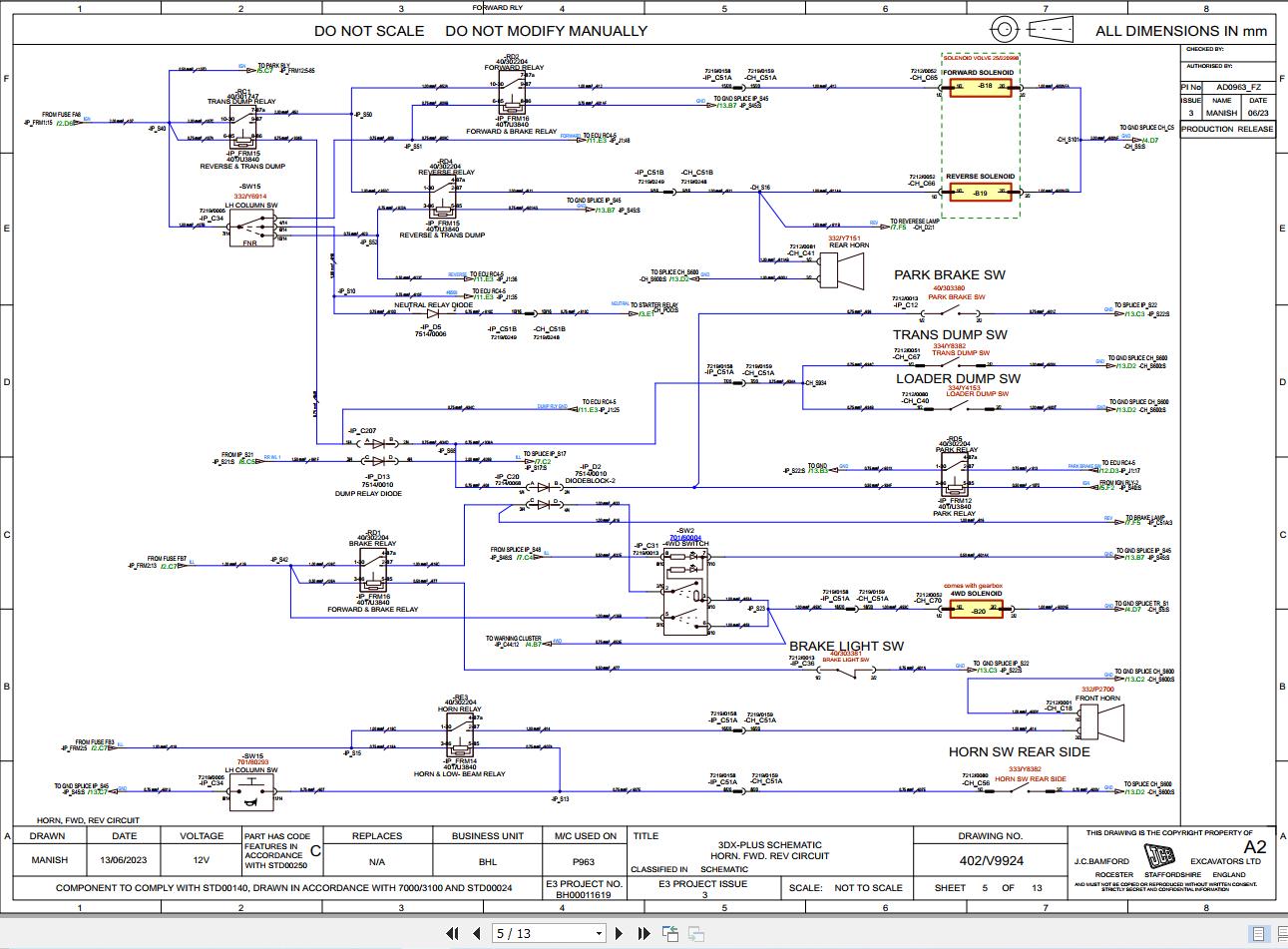Click the front horn speaker symbol

click(x=1101, y=721)
